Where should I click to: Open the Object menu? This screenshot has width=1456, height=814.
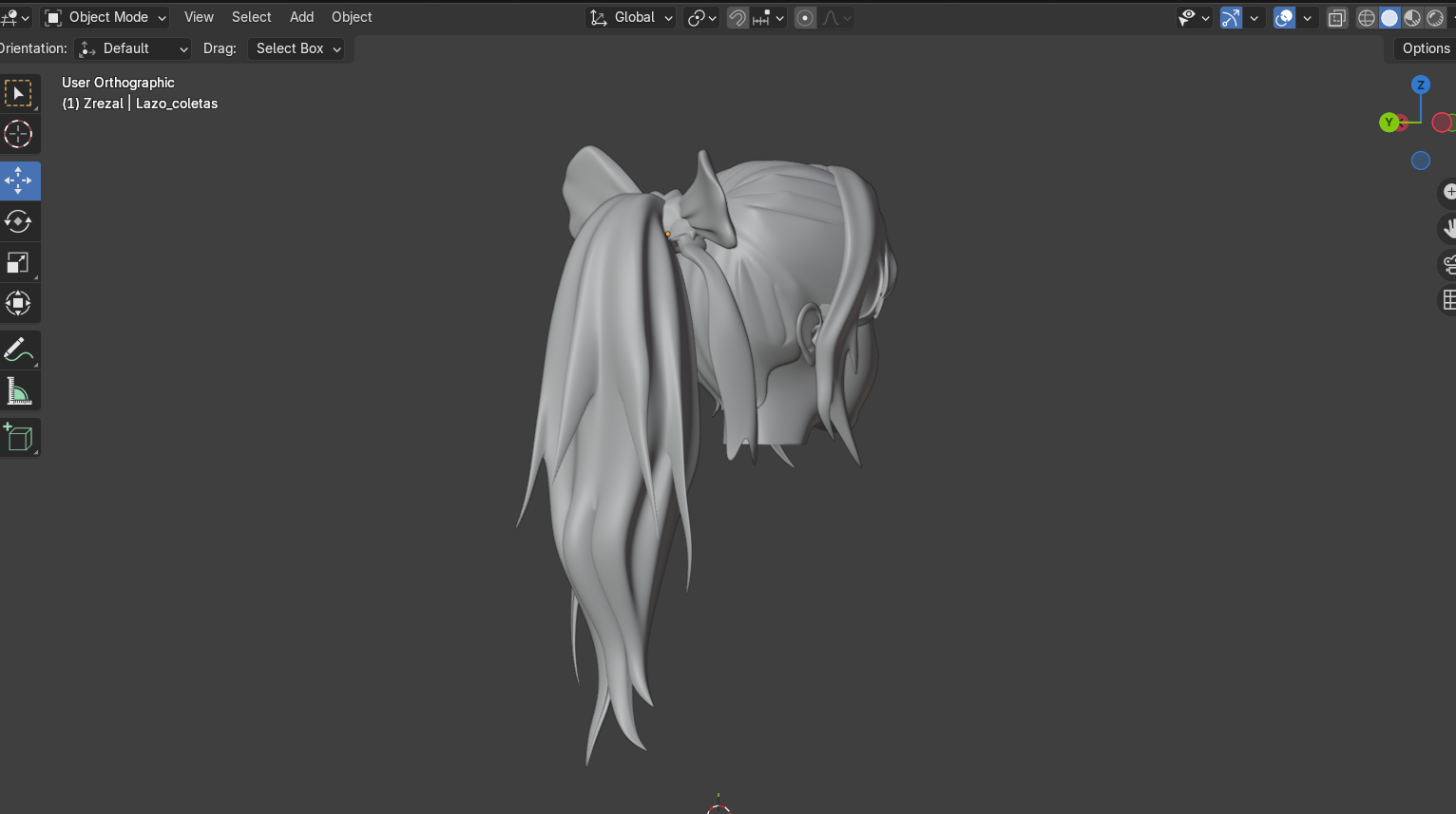tap(352, 17)
